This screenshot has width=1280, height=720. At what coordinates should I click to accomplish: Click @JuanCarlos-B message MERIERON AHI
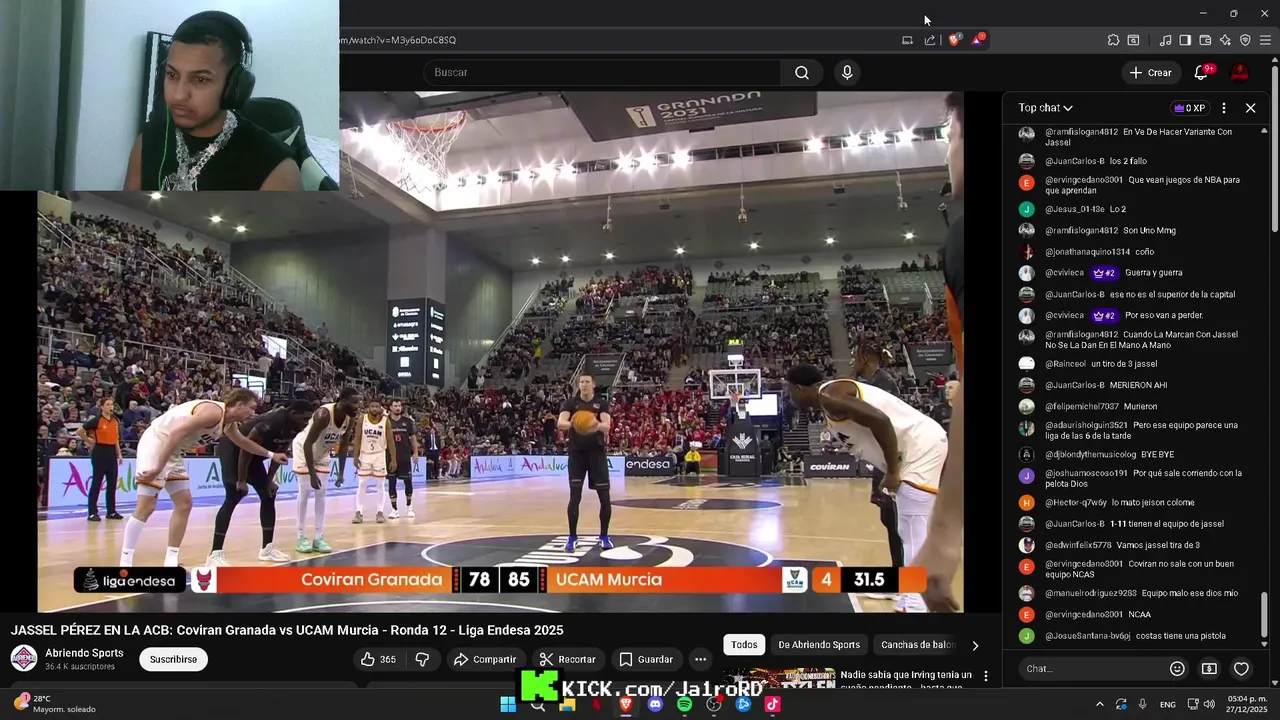1106,385
